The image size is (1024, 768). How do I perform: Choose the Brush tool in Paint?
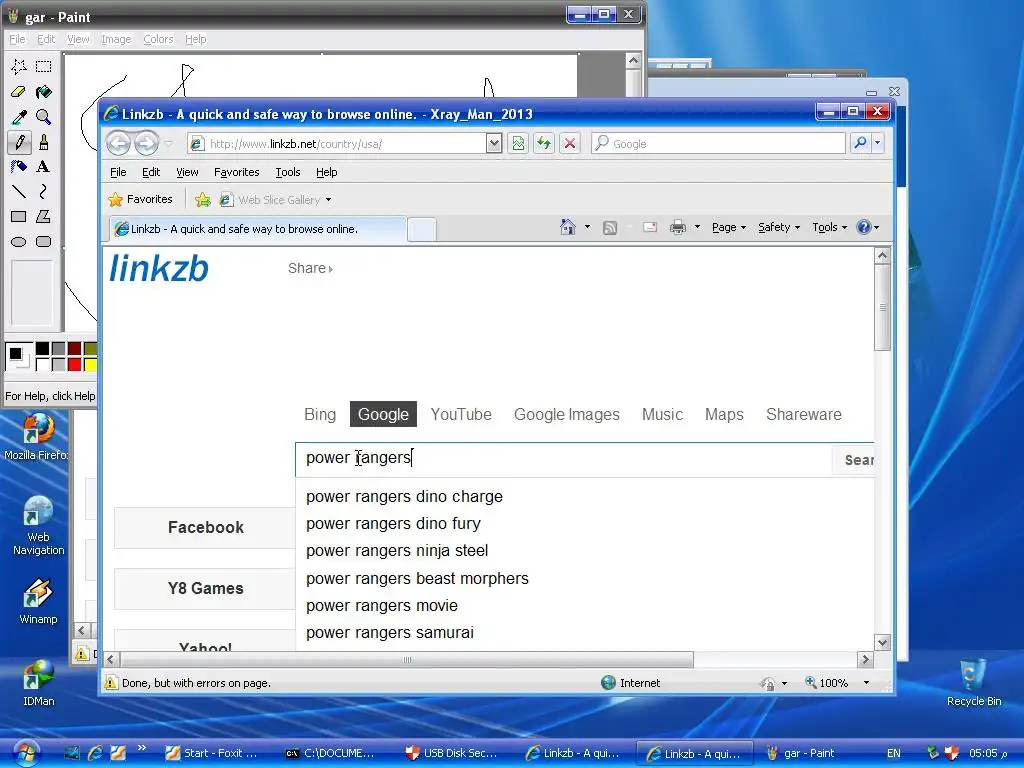tap(43, 142)
